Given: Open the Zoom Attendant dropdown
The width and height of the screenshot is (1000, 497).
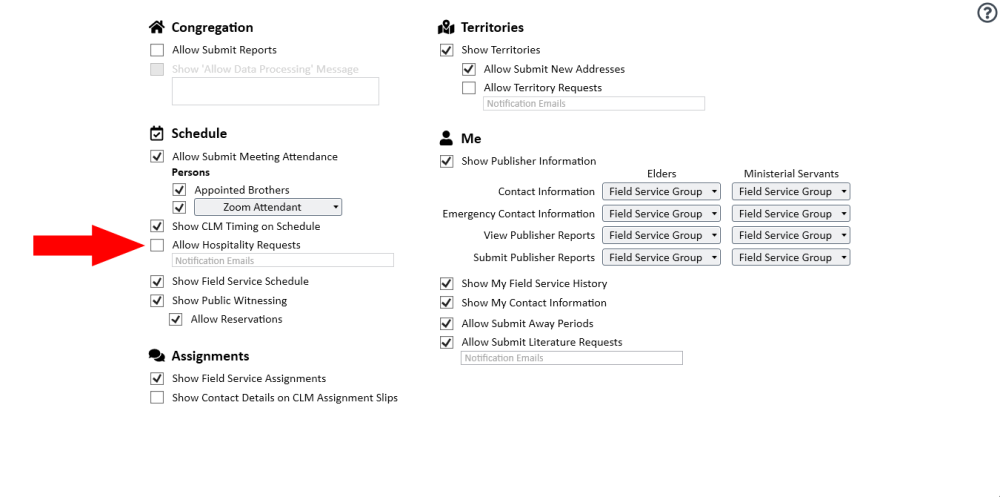Looking at the screenshot, I should point(267,207).
